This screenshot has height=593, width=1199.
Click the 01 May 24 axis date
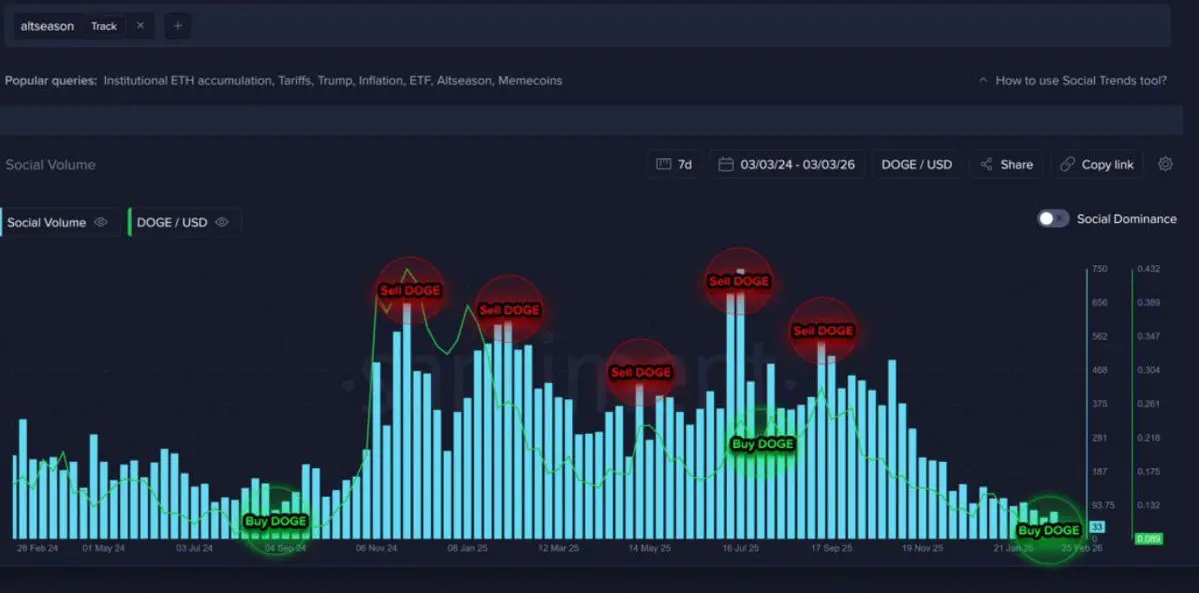(x=103, y=549)
